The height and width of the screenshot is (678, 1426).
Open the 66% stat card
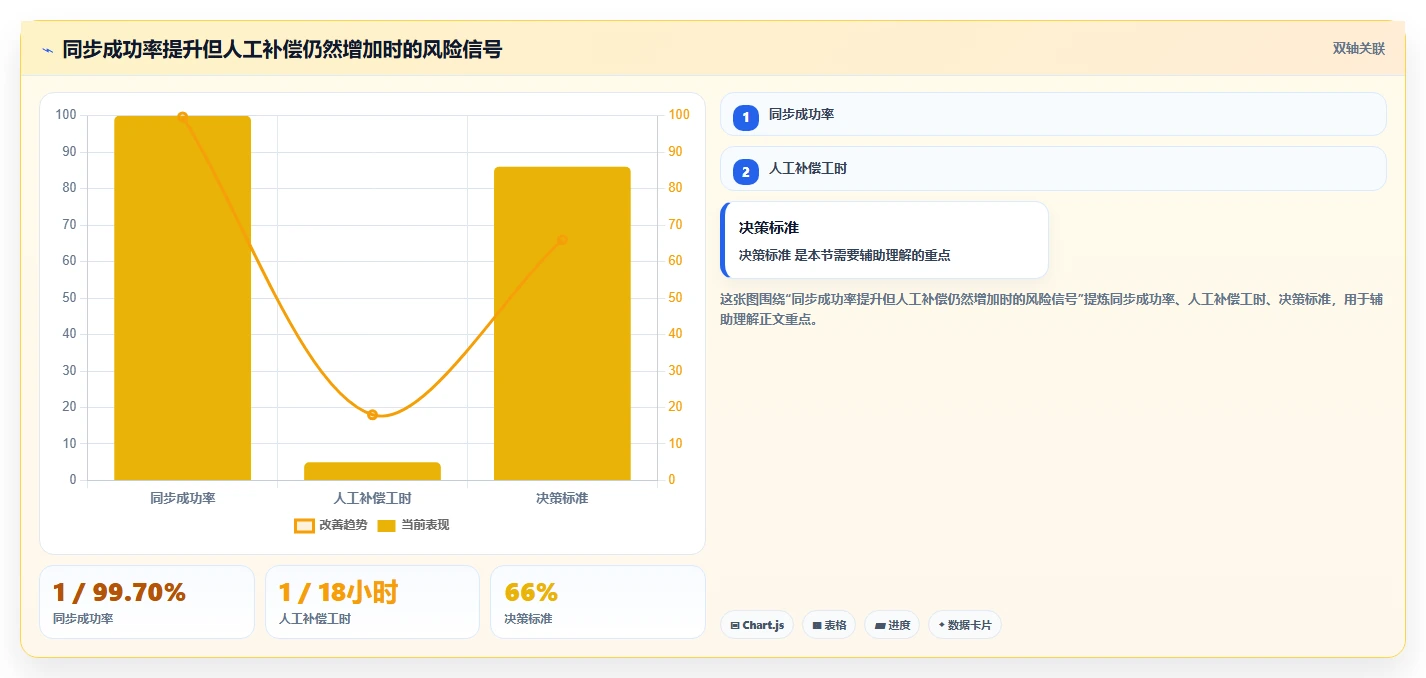(x=598, y=602)
